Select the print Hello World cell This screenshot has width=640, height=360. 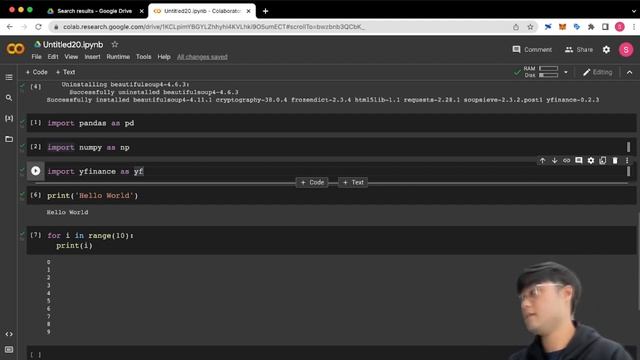(x=331, y=196)
